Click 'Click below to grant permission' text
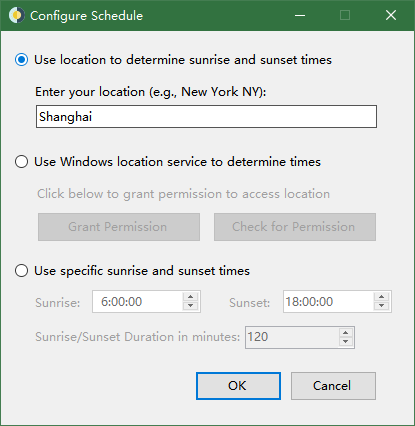The height and width of the screenshot is (426, 415). [183, 194]
